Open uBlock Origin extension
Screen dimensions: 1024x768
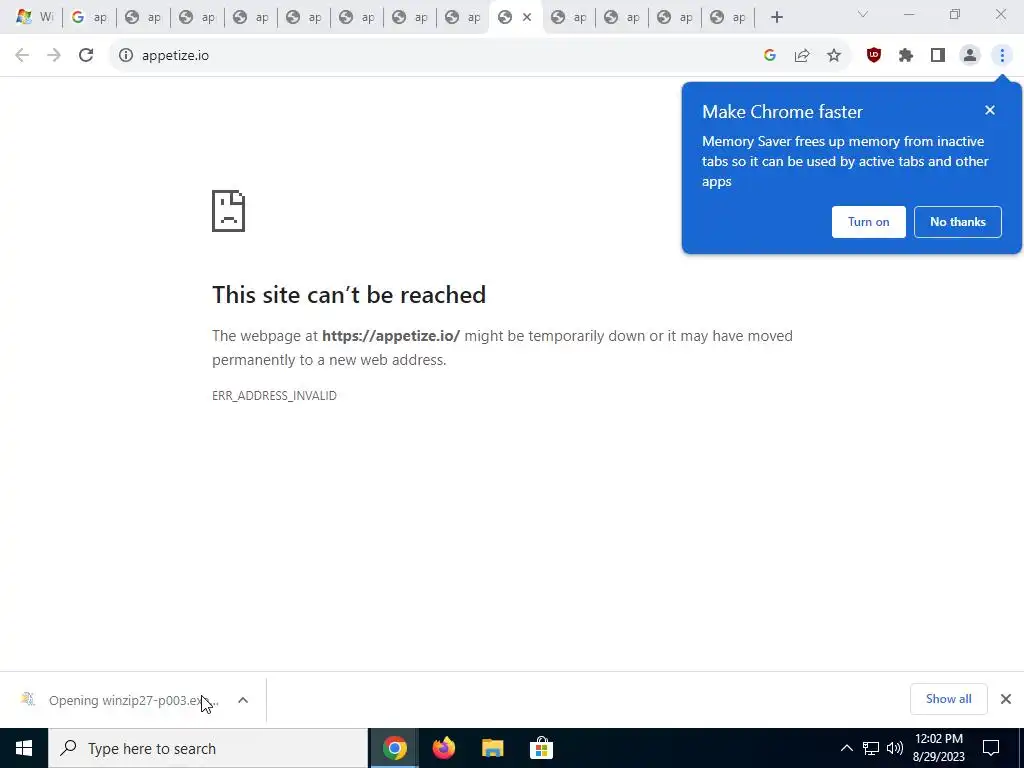coord(874,56)
